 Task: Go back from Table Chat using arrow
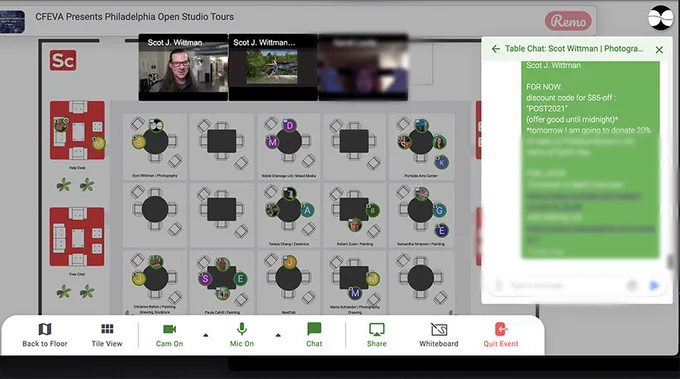point(496,49)
